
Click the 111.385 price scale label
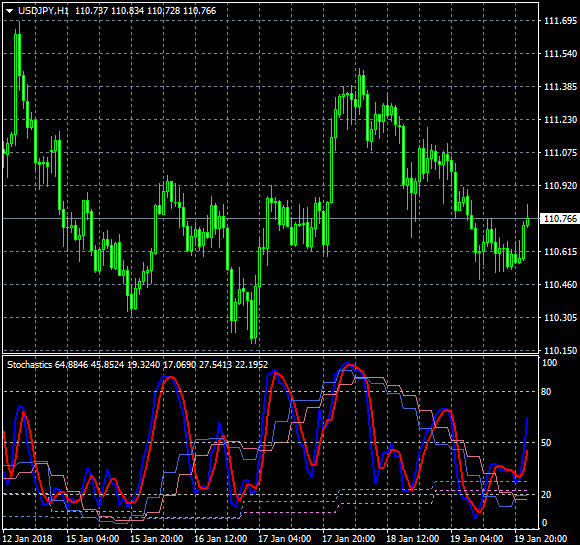560,87
